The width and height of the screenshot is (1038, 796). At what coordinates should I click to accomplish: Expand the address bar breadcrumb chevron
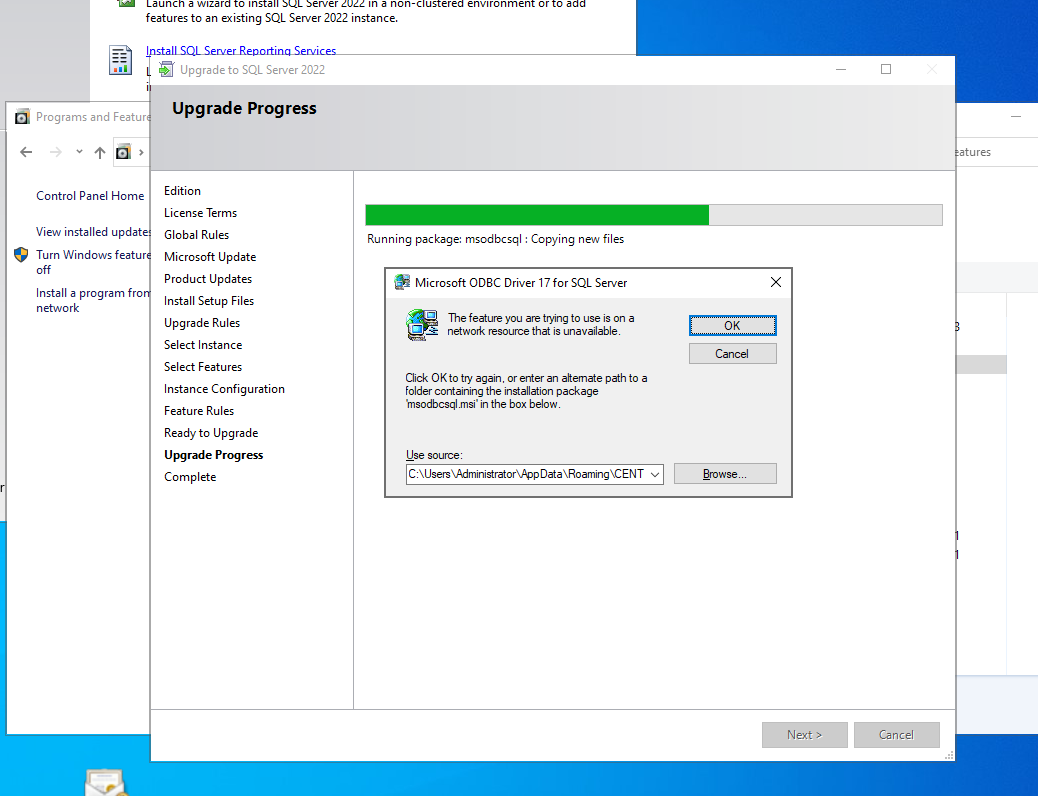(x=141, y=152)
